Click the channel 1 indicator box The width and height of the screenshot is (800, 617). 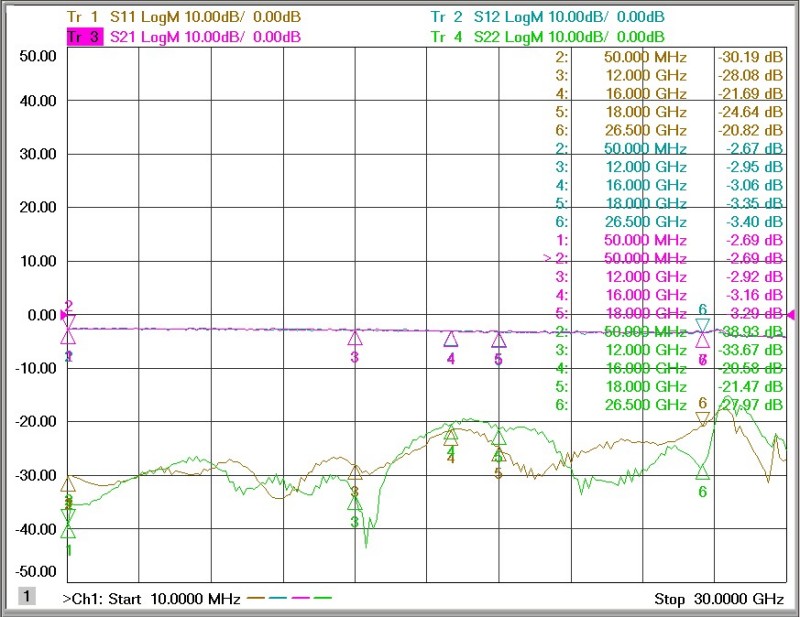tap(27, 597)
